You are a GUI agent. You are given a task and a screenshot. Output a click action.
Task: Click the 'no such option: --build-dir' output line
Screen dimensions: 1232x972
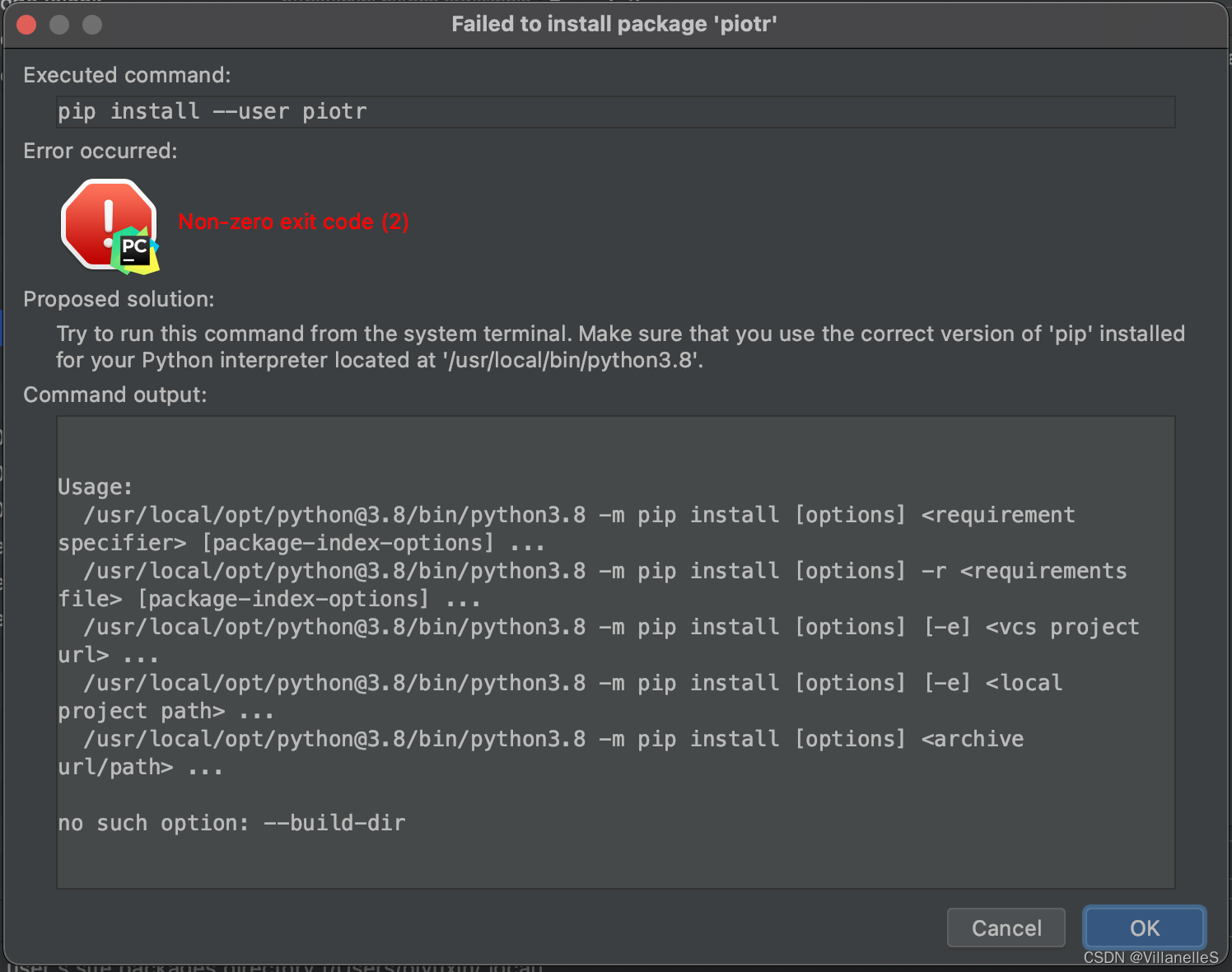coord(231,822)
